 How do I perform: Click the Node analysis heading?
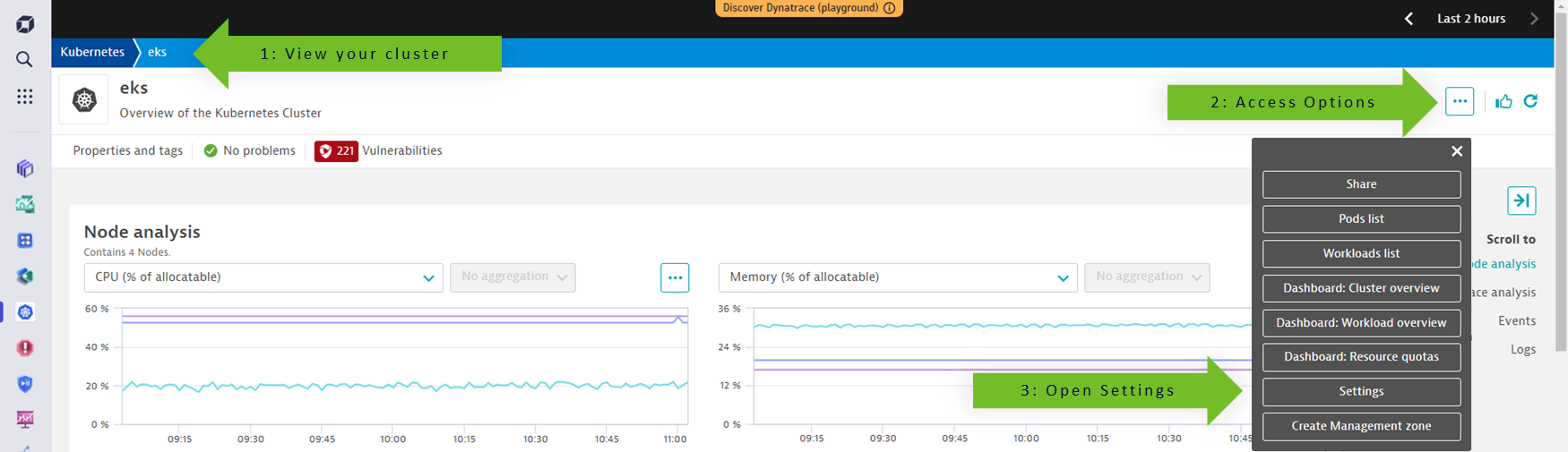(x=142, y=232)
